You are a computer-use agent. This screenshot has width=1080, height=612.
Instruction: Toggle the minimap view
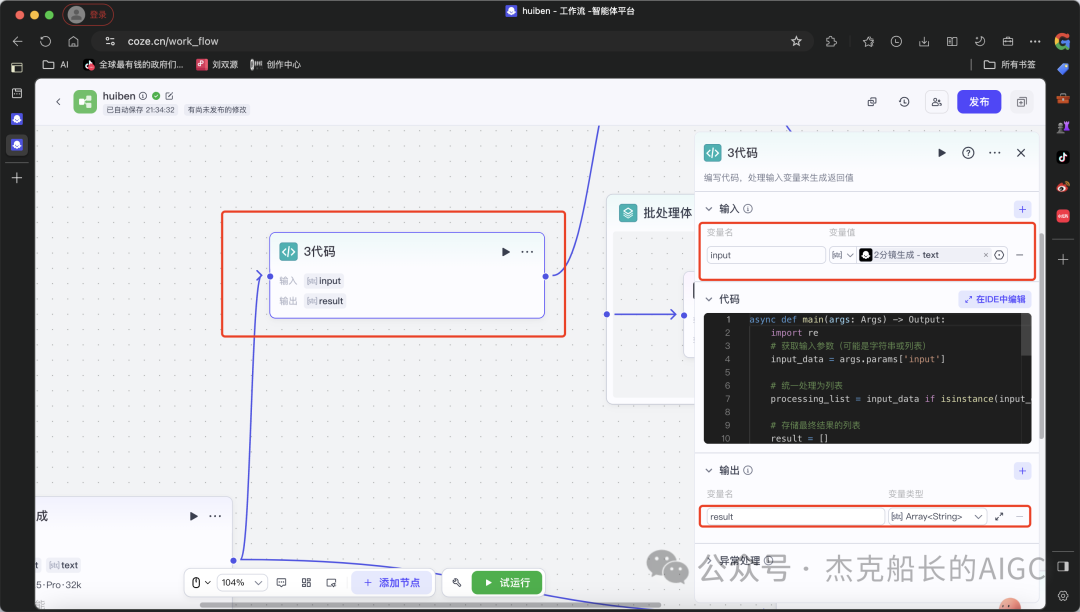[x=331, y=582]
